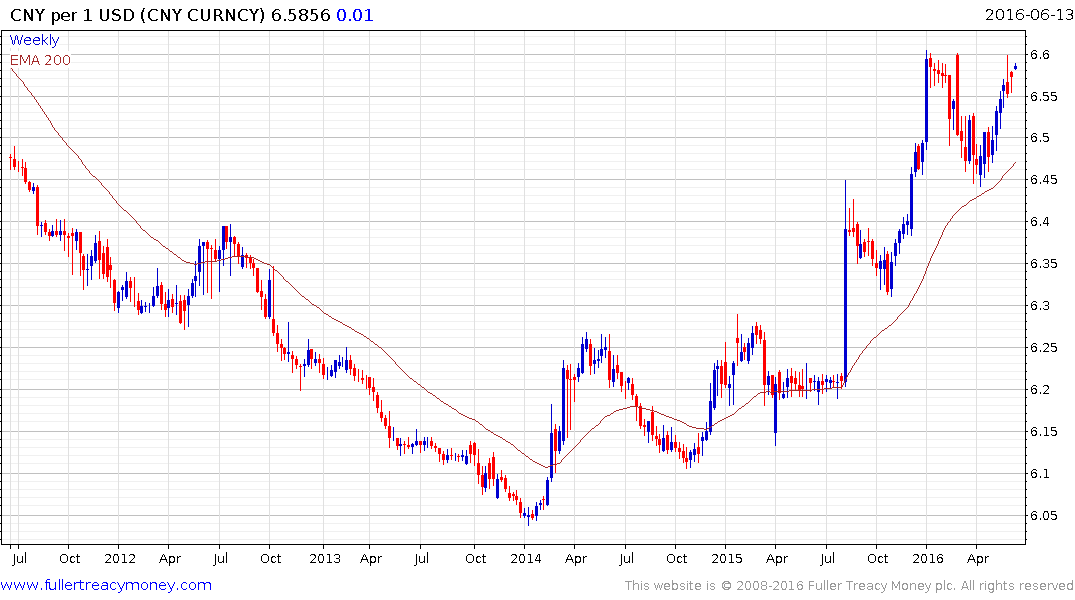
Task: Click the current price value 6.5856
Action: point(301,15)
